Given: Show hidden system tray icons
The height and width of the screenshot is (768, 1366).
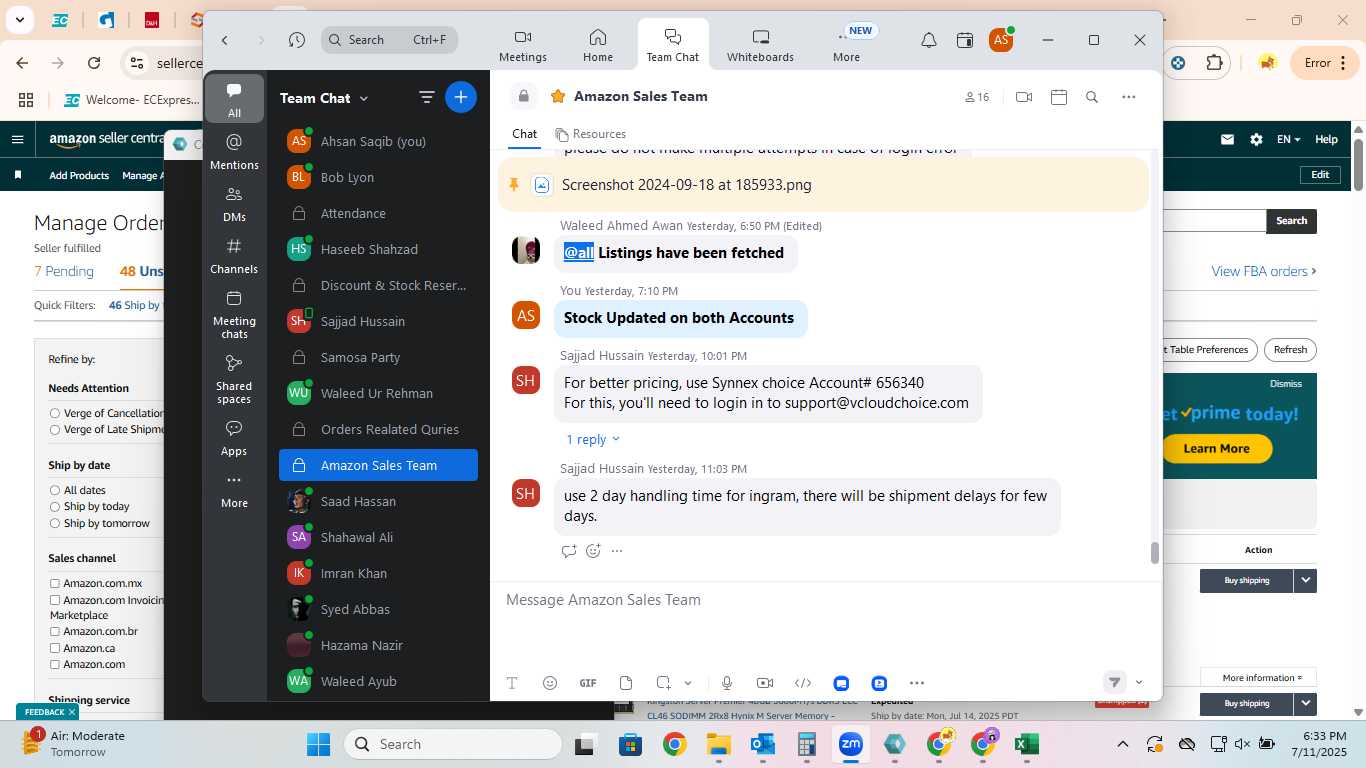Looking at the screenshot, I should coord(1123,744).
